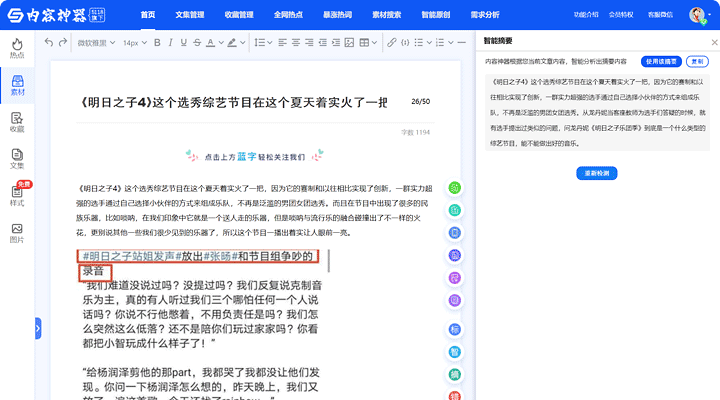The width and height of the screenshot is (720, 400).
Task: Open the 功能介绍 link
Action: (x=586, y=15)
